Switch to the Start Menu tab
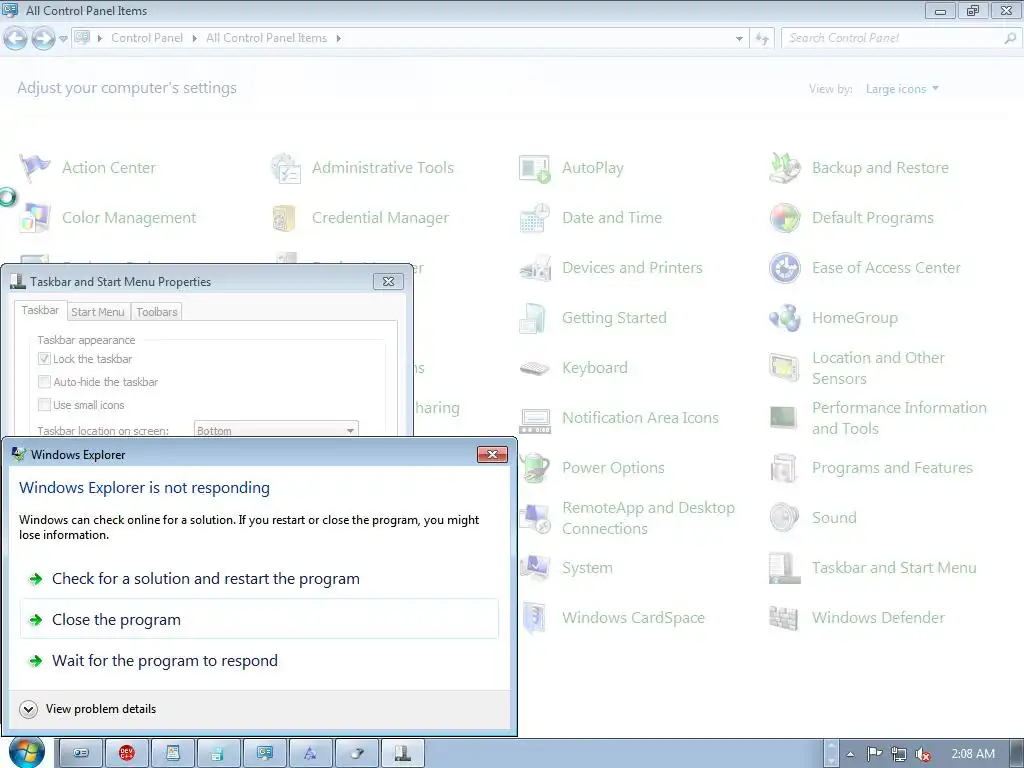This screenshot has height=768, width=1024. tap(97, 312)
